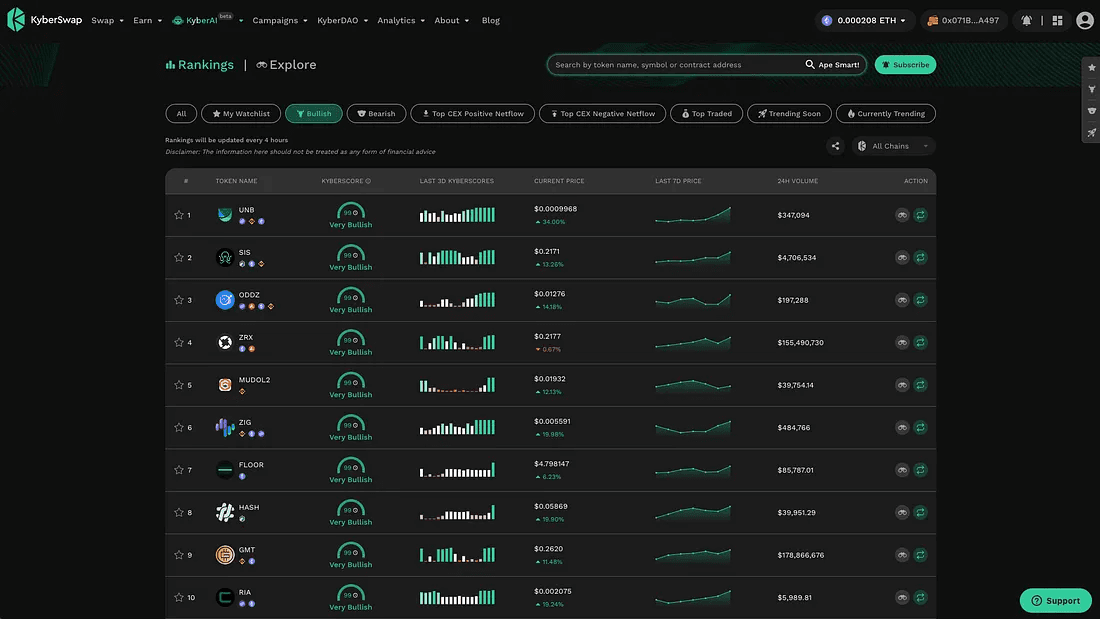1100x619 pixels.
Task: Click the bearish icon in right sidebar
Action: [x=1092, y=111]
